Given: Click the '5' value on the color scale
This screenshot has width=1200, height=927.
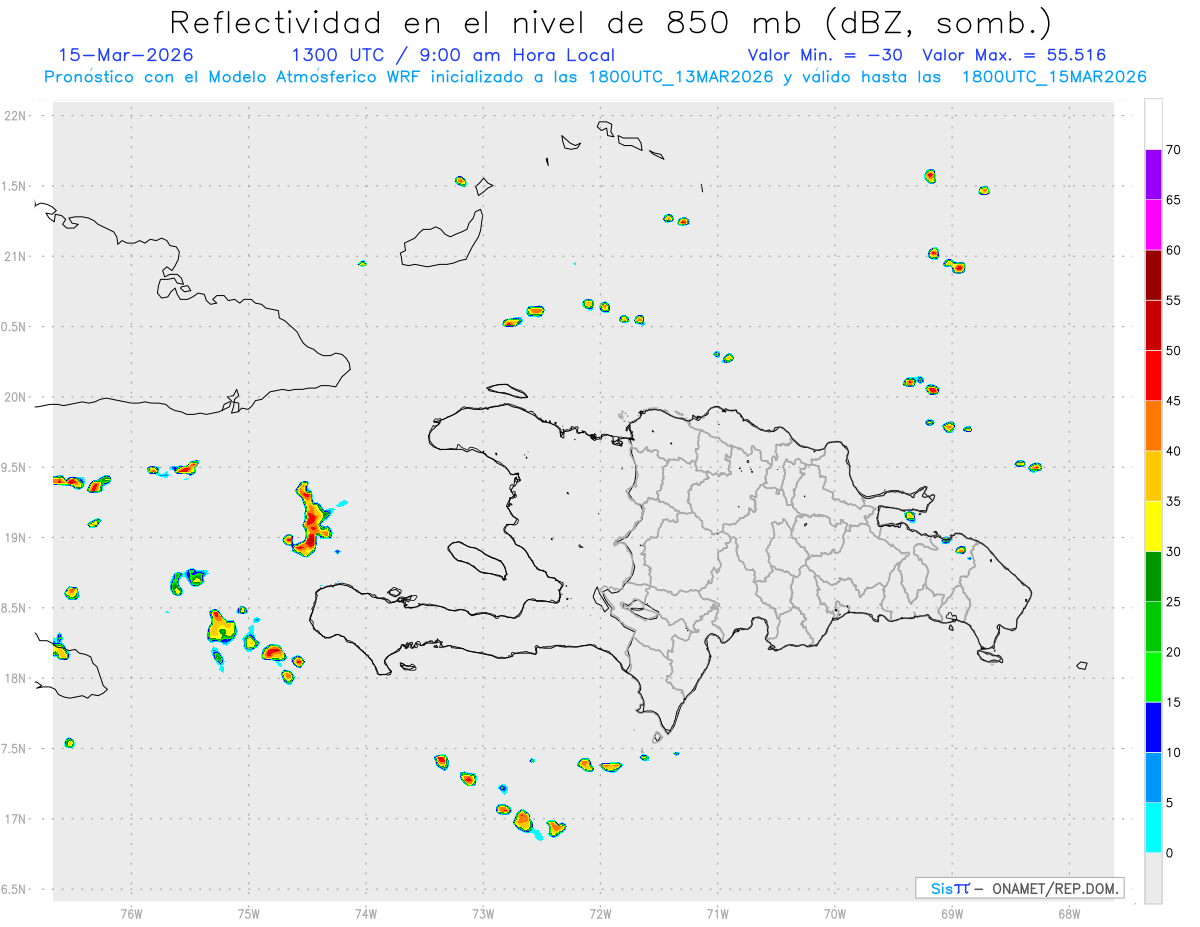Looking at the screenshot, I should (1169, 803).
